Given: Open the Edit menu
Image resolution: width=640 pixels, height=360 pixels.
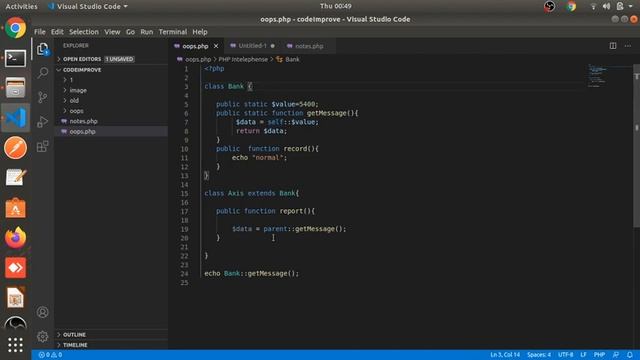Looking at the screenshot, I should (57, 32).
